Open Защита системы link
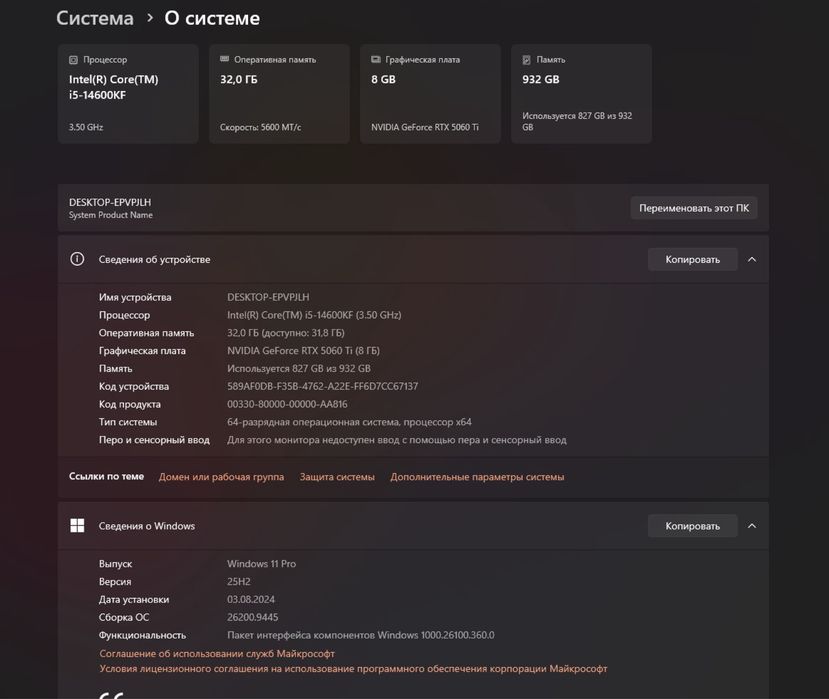The image size is (829, 699). pyautogui.click(x=337, y=476)
